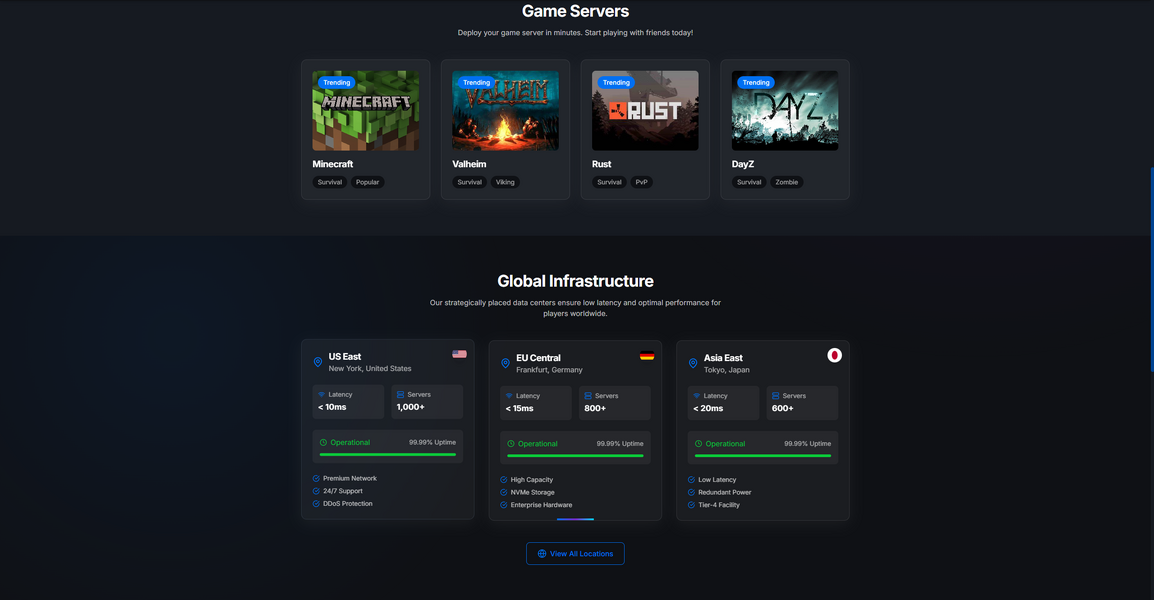This screenshot has width=1154, height=600.
Task: Click the Survival tag on Rust card
Action: click(x=609, y=182)
